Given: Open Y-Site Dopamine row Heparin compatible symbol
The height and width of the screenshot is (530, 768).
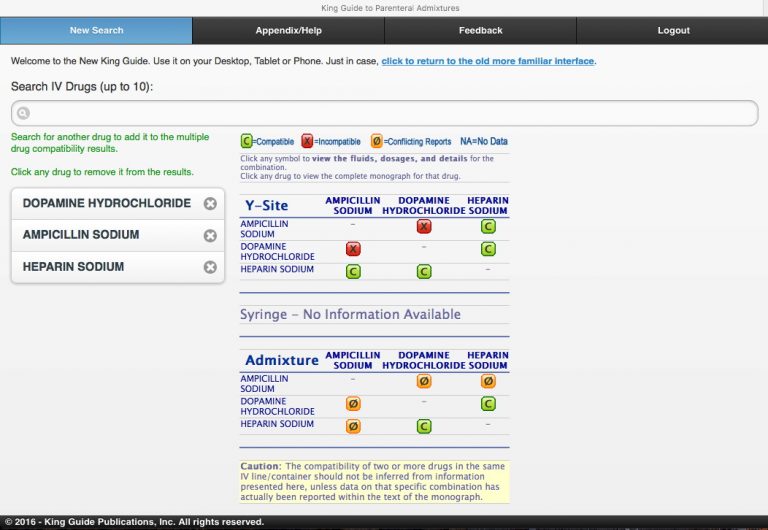Looking at the screenshot, I should 488,249.
